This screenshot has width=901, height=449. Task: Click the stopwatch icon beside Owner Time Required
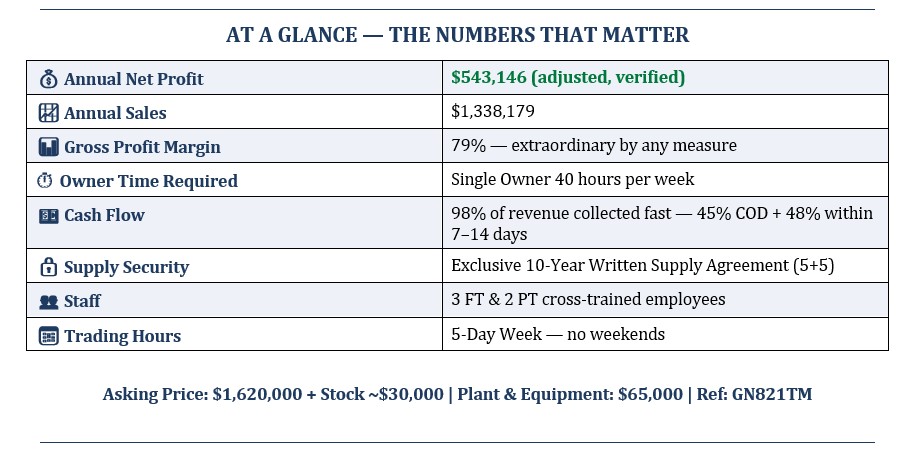click(45, 181)
